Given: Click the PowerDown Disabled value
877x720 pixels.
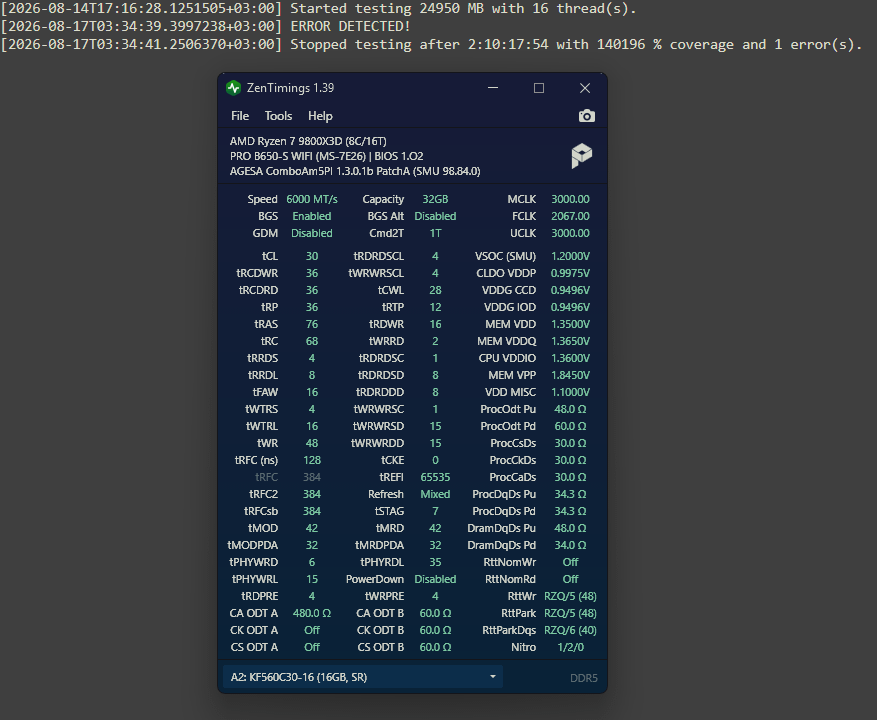Looking at the screenshot, I should (x=435, y=580).
